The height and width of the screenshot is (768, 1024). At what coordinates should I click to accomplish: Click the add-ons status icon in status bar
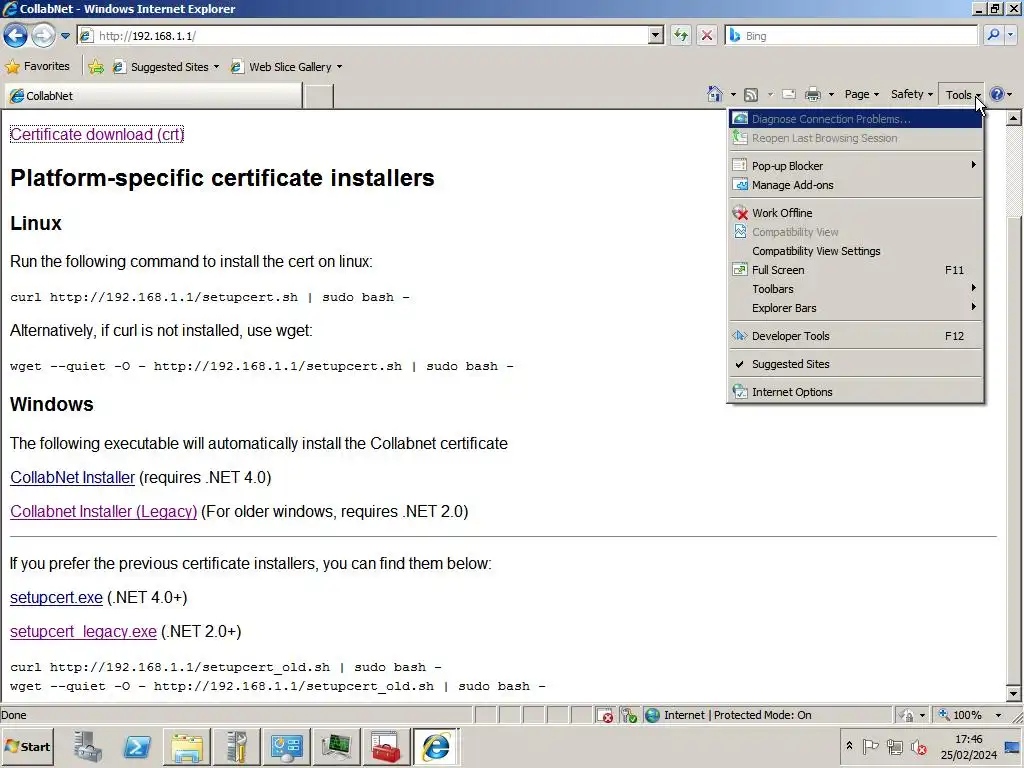[x=629, y=715]
